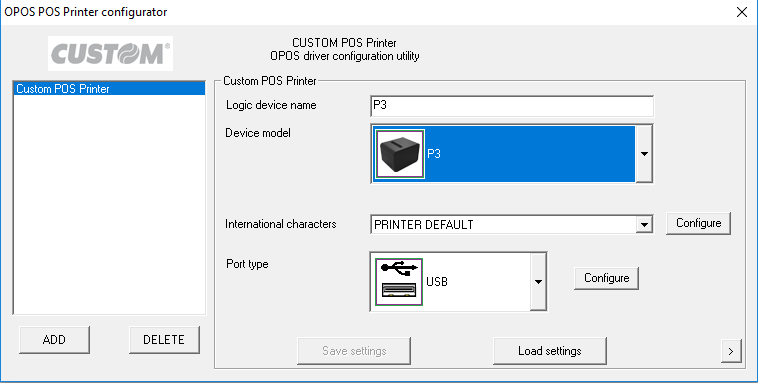The height and width of the screenshot is (383, 758).
Task: Click the USB label in Port type
Action: click(437, 282)
